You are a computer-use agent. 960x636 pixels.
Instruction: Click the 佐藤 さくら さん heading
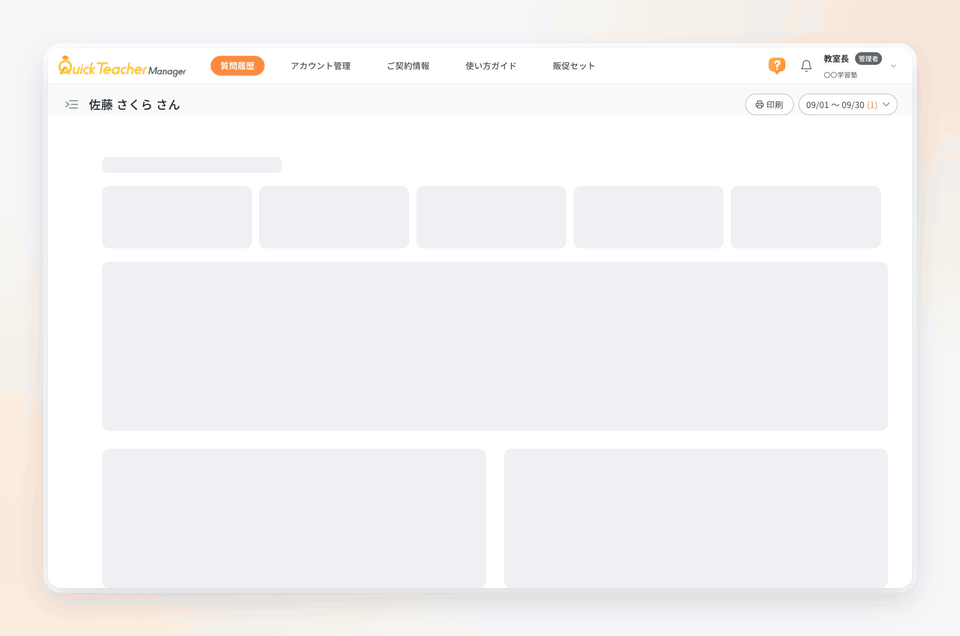[134, 105]
